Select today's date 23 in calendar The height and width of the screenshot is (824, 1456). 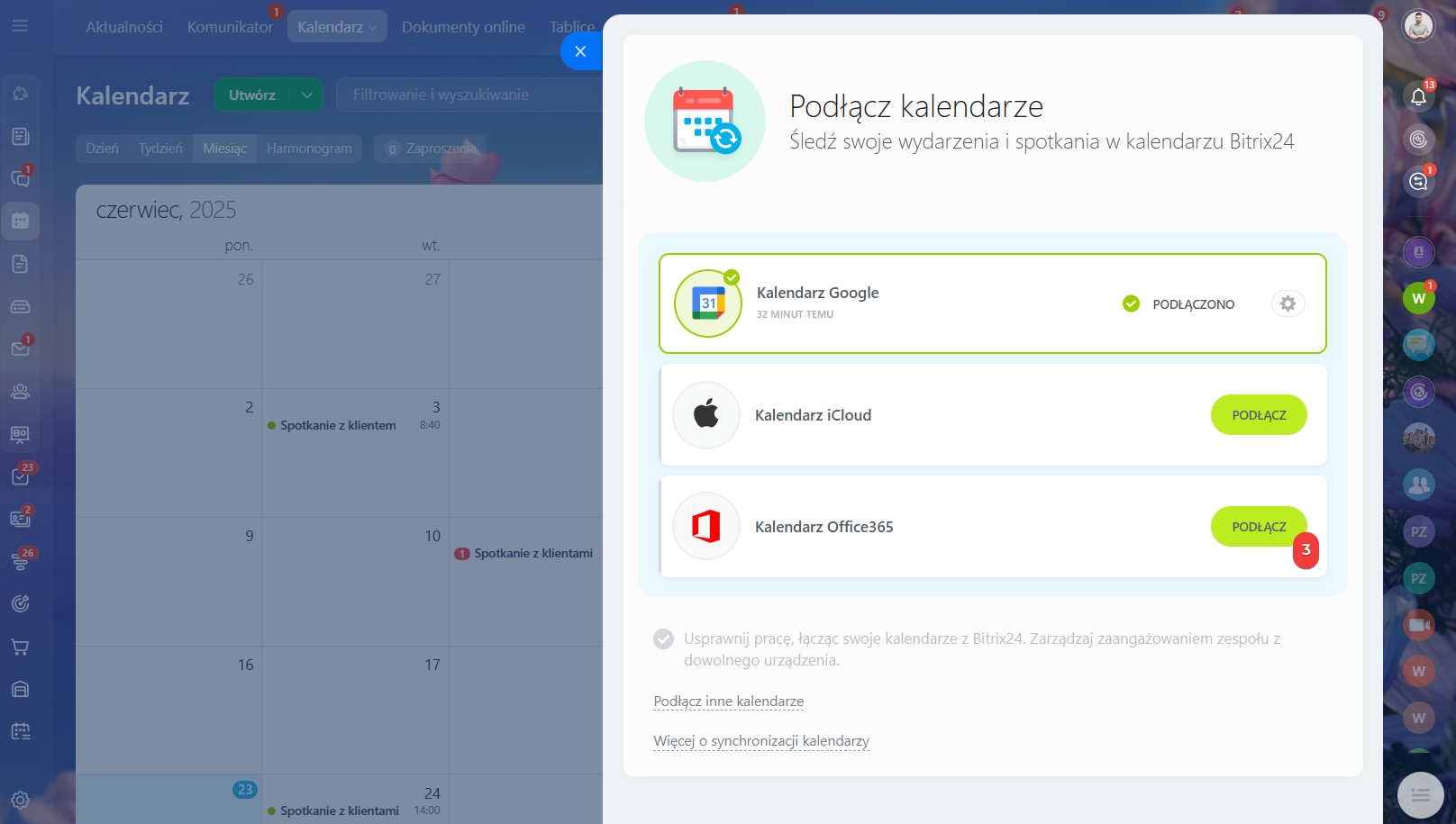coord(245,790)
